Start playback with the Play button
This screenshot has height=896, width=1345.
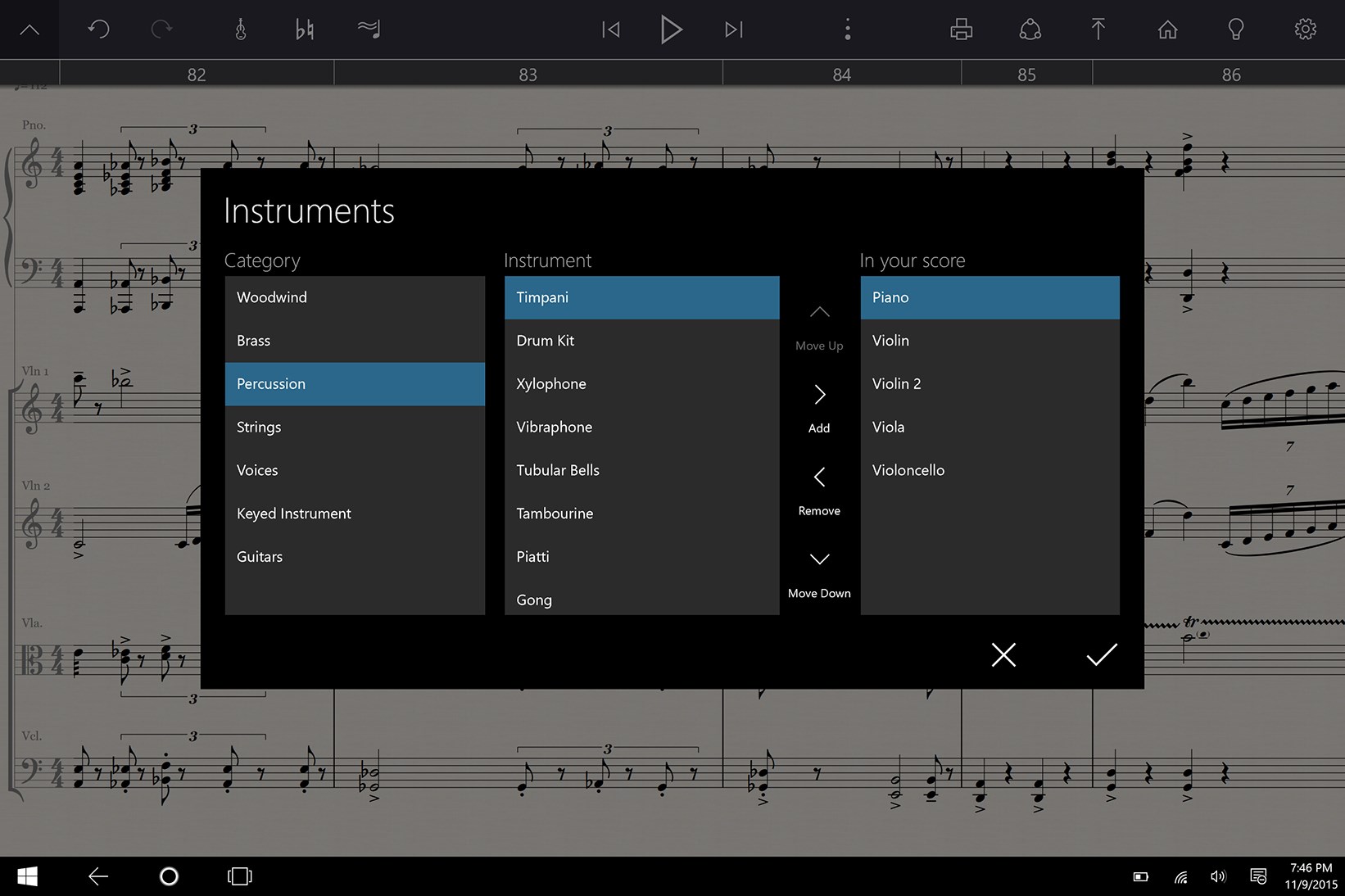[672, 29]
